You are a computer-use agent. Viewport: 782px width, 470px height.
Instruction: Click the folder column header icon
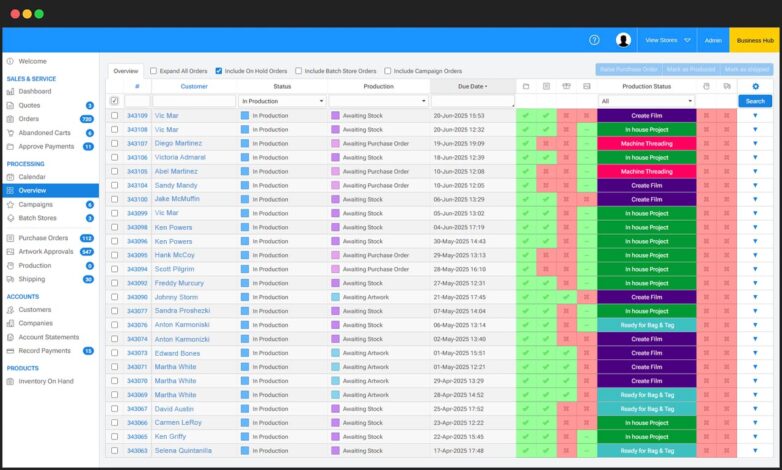click(526, 87)
